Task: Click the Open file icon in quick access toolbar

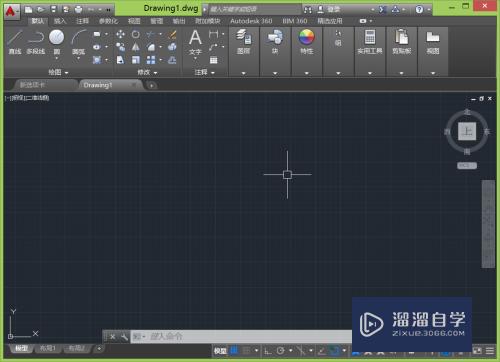Action: click(41, 10)
